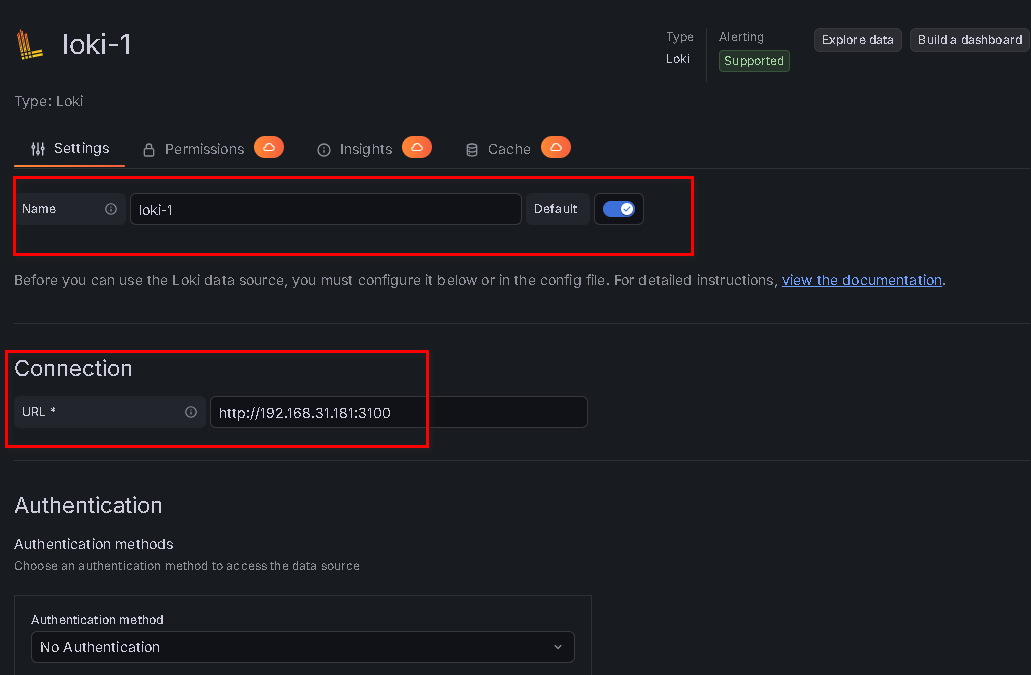This screenshot has width=1031, height=675.
Task: Open the Authentication method dropdown
Action: 302,647
